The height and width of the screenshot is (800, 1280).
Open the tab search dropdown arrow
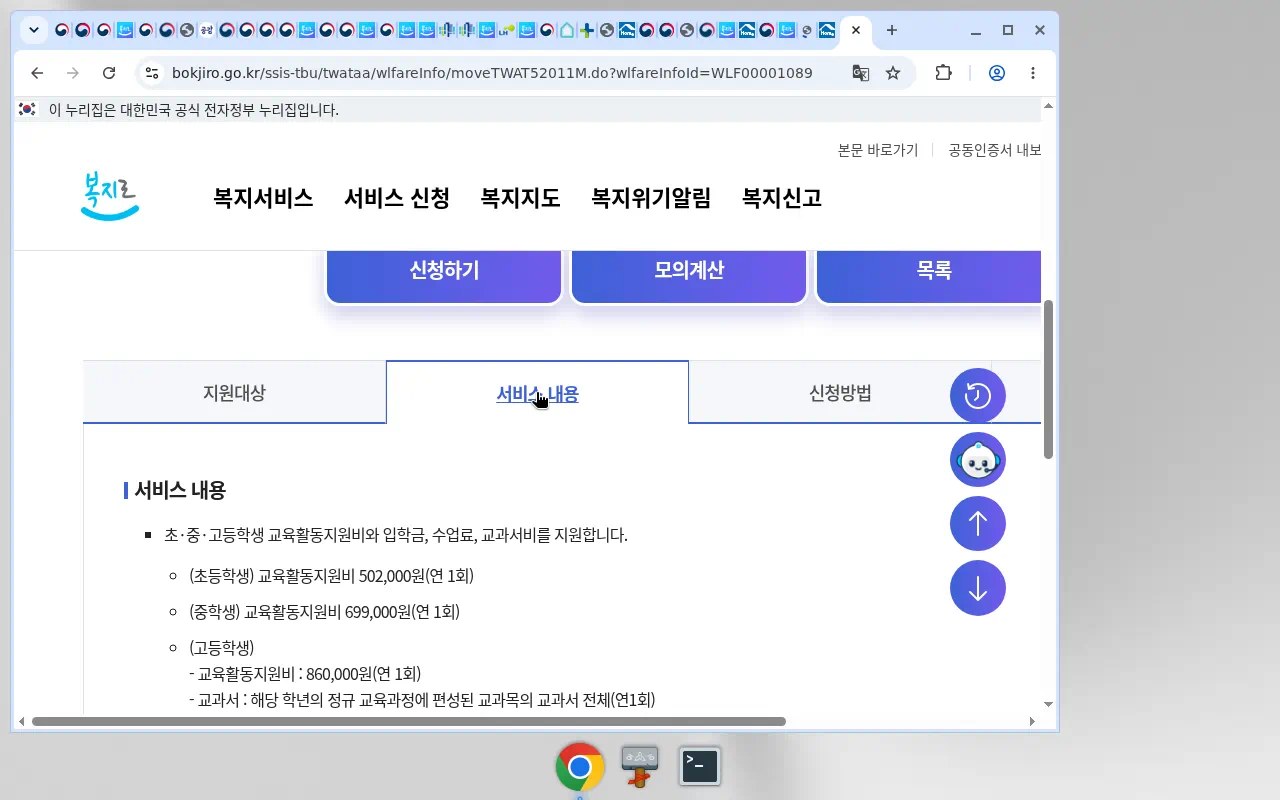(x=34, y=30)
